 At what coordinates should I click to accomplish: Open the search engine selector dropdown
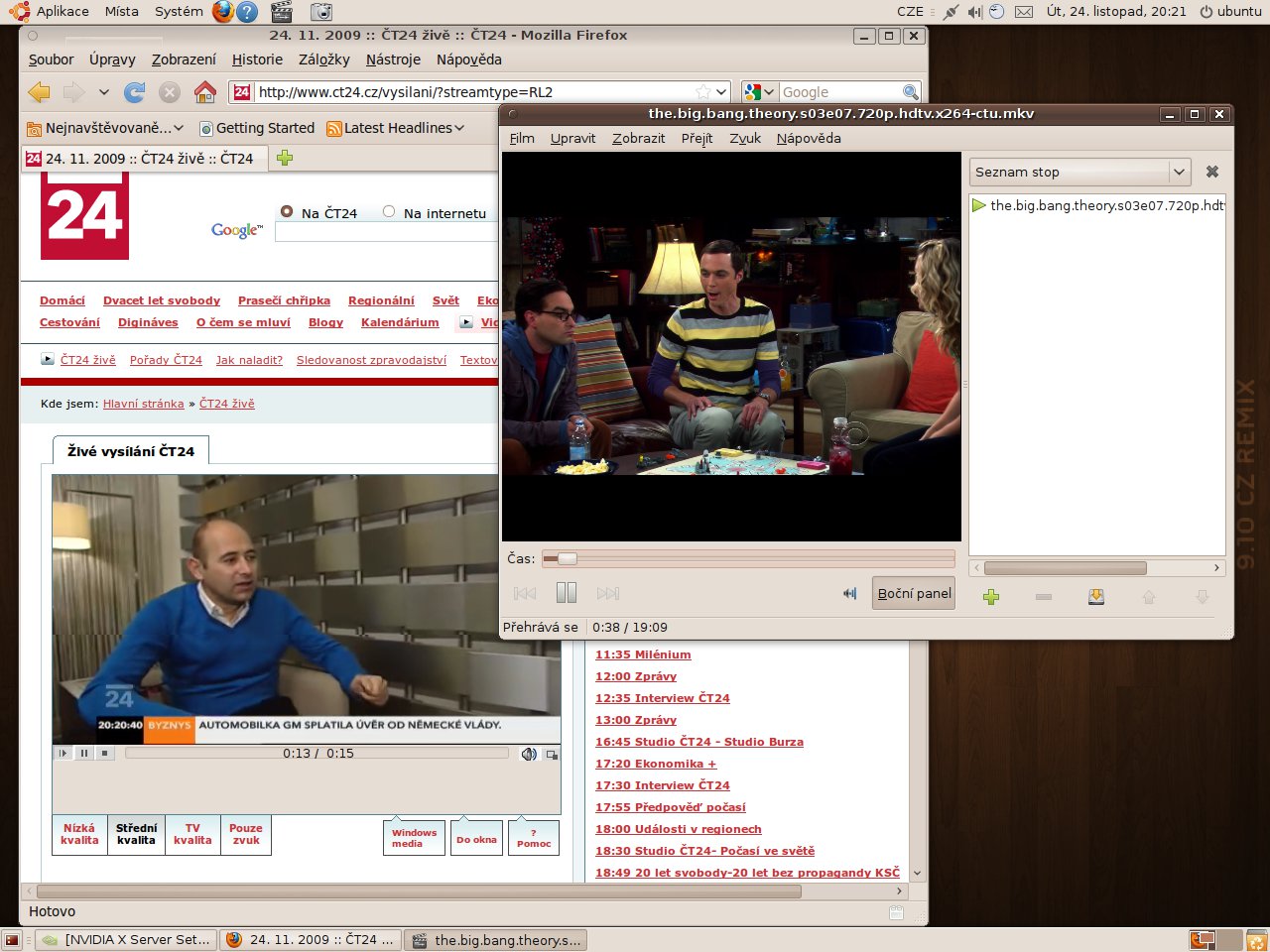(x=759, y=92)
